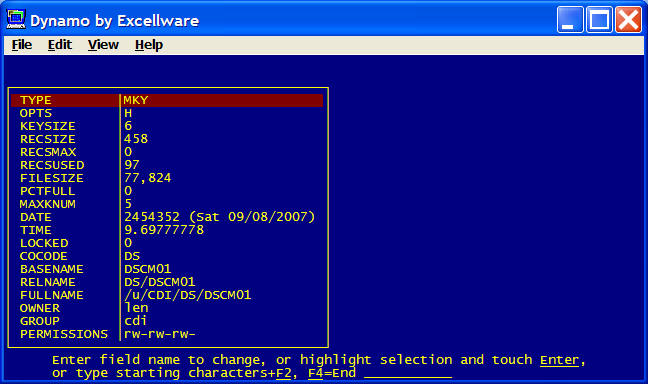Maximize the Dynamo window
Viewport: 648px width, 384px height.
599,19
